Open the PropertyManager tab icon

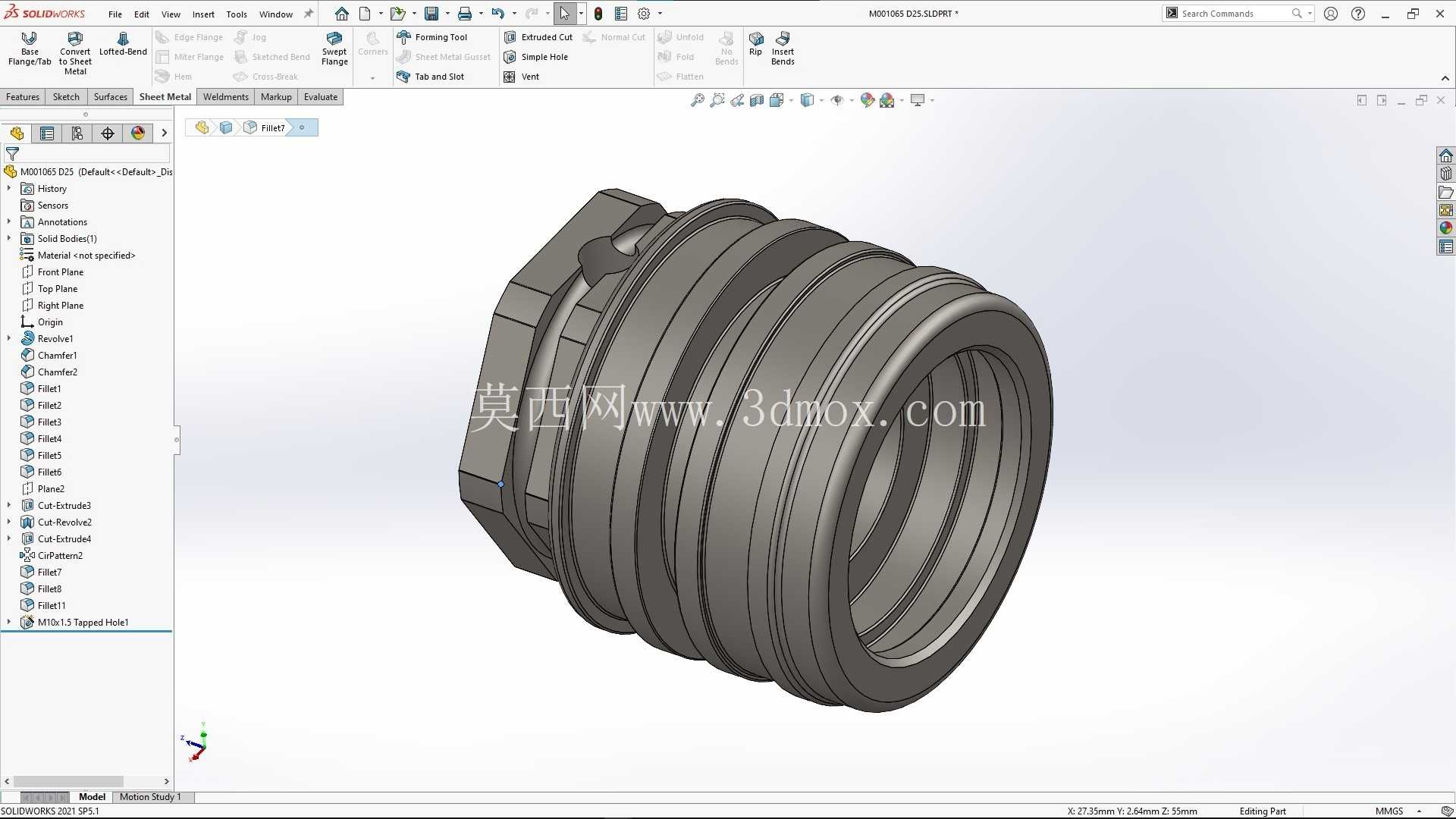(47, 133)
